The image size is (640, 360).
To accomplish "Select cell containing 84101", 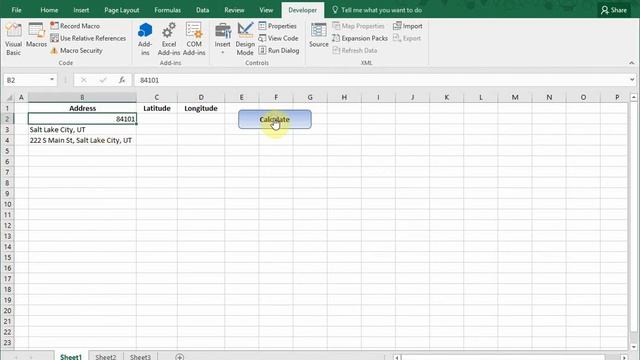I will 82,119.
